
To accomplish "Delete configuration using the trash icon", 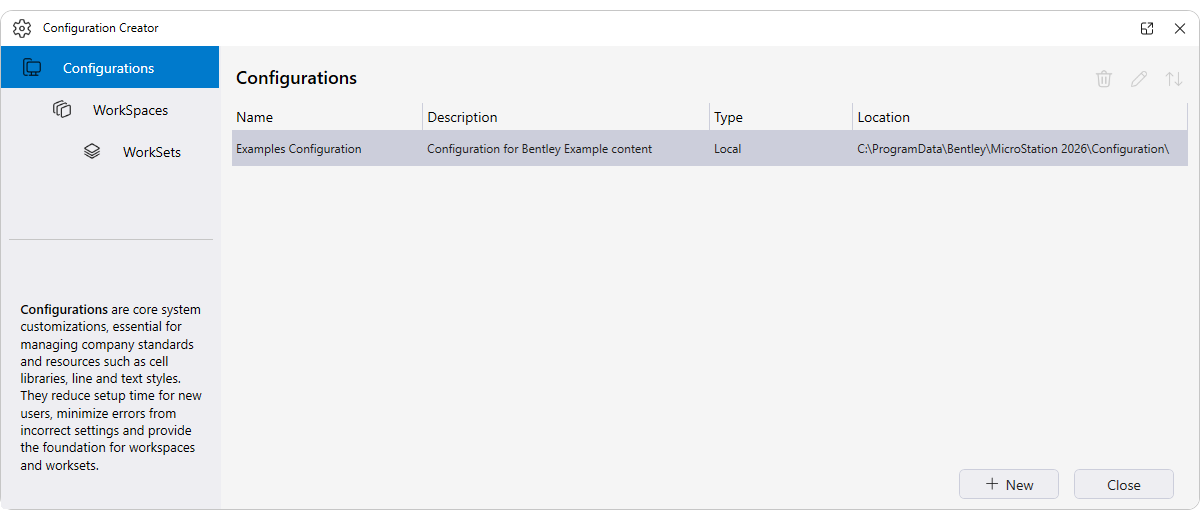I will (x=1104, y=79).
